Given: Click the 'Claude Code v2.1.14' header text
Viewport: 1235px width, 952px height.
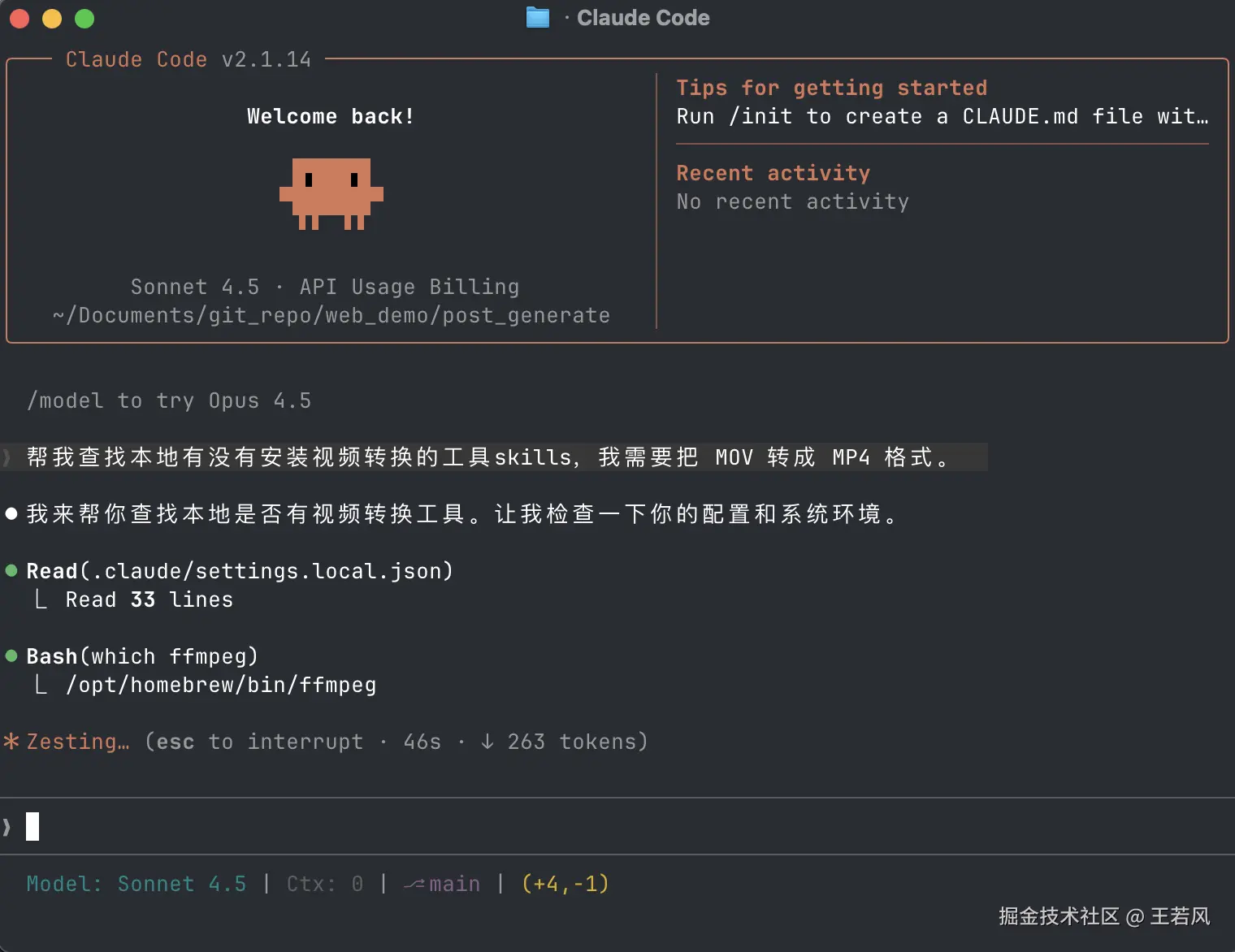Looking at the screenshot, I should click(188, 59).
